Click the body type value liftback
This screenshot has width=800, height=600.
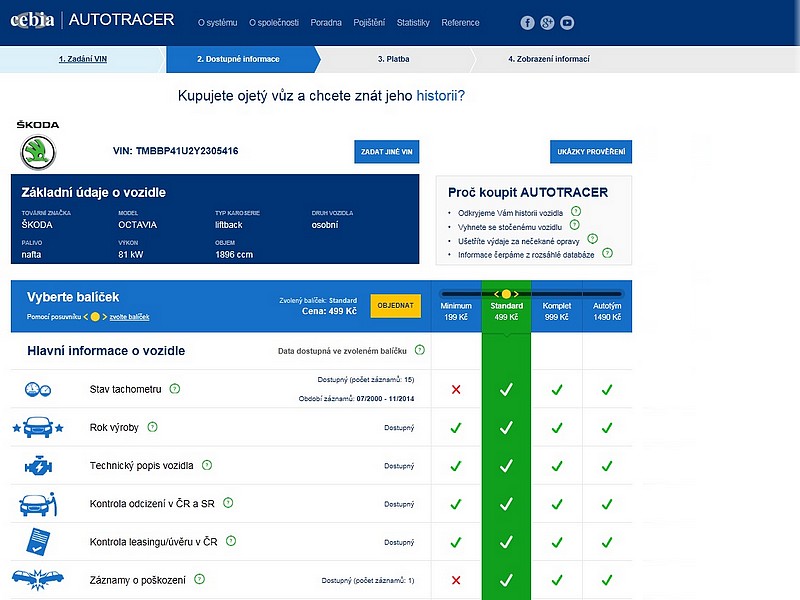tap(229, 225)
